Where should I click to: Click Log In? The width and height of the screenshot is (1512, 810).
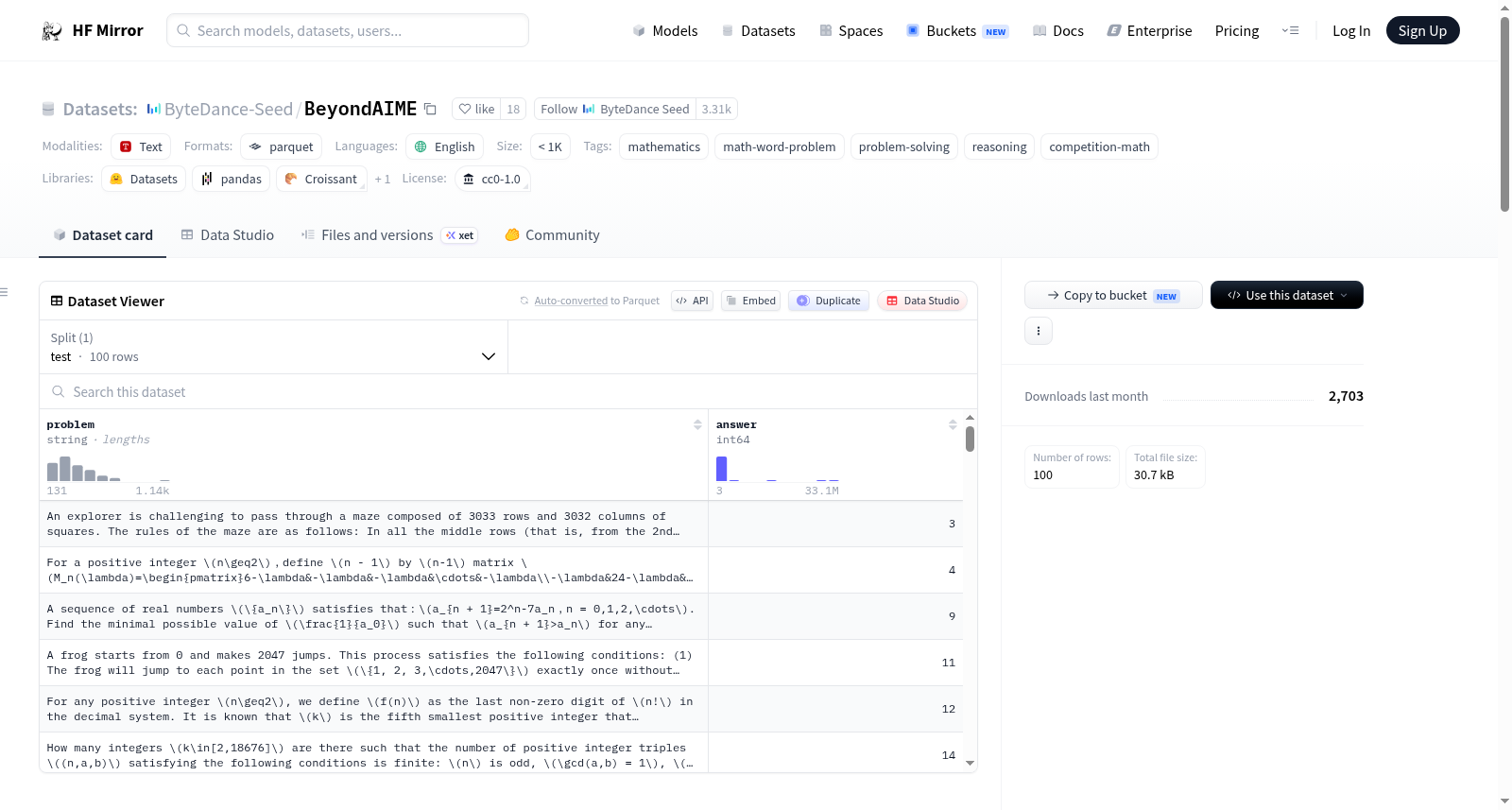(x=1351, y=31)
